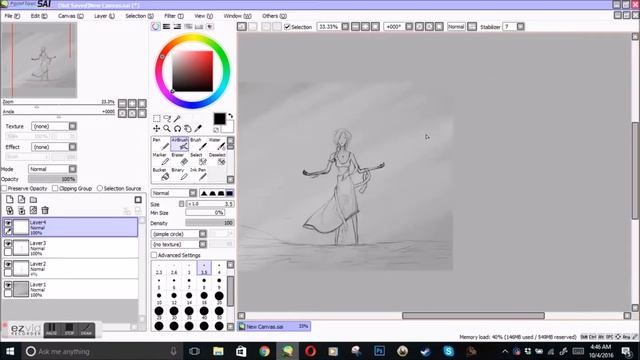Screen dimensions: 640x360
Task: Activate the zoom magnifier tool
Action: (167, 129)
